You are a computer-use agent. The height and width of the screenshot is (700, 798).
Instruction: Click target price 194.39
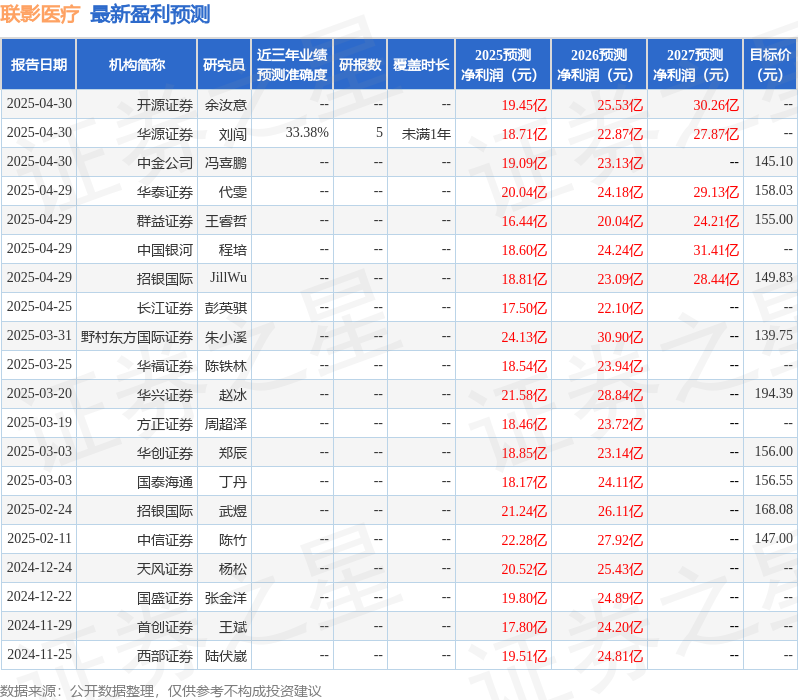pyautogui.click(x=774, y=394)
